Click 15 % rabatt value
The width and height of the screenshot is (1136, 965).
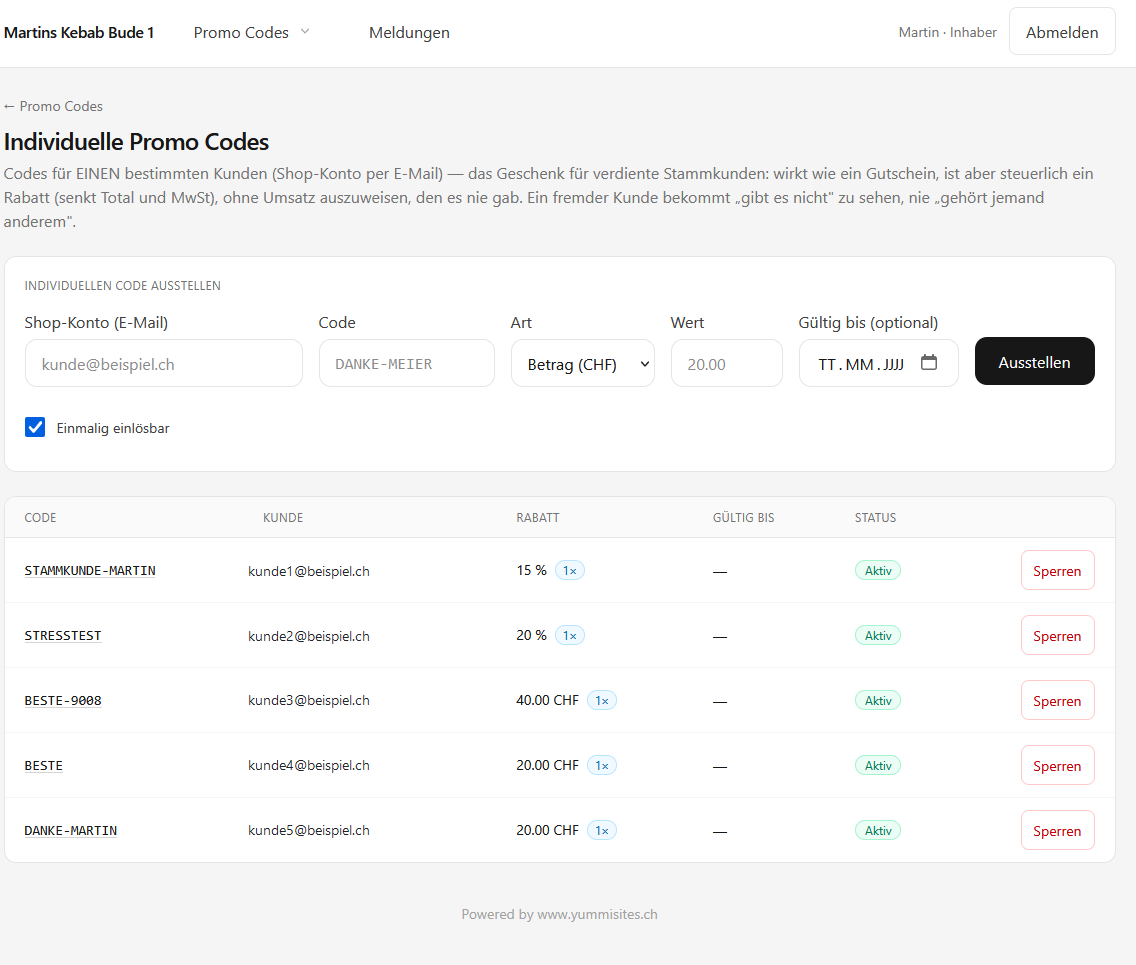[x=531, y=571]
